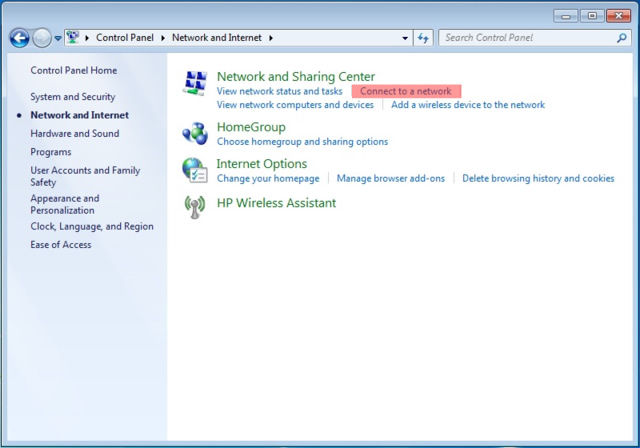Click the Refresh button beside address bar
640x448 pixels.
pyautogui.click(x=423, y=38)
